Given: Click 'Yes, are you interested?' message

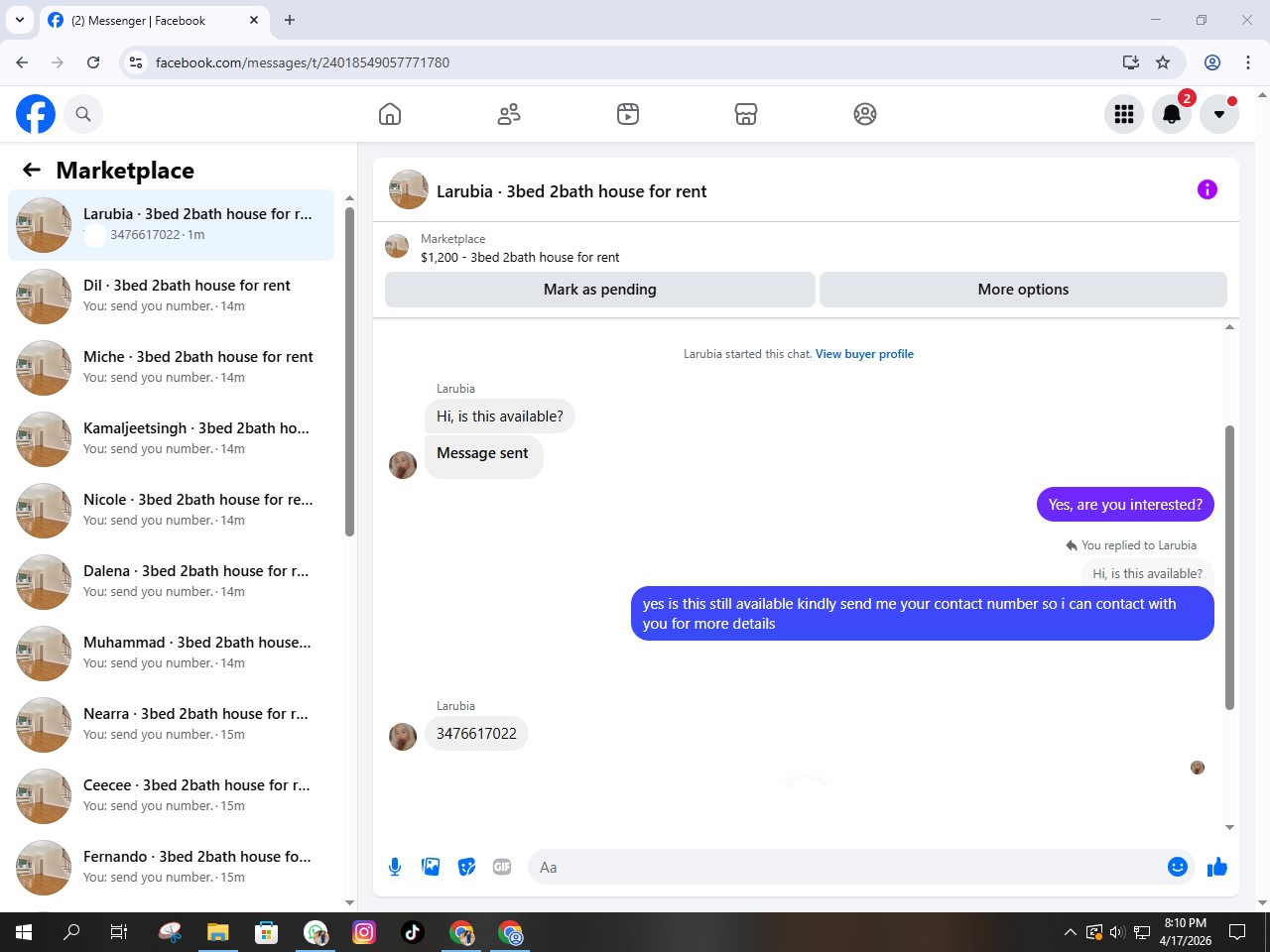Looking at the screenshot, I should [x=1125, y=505].
